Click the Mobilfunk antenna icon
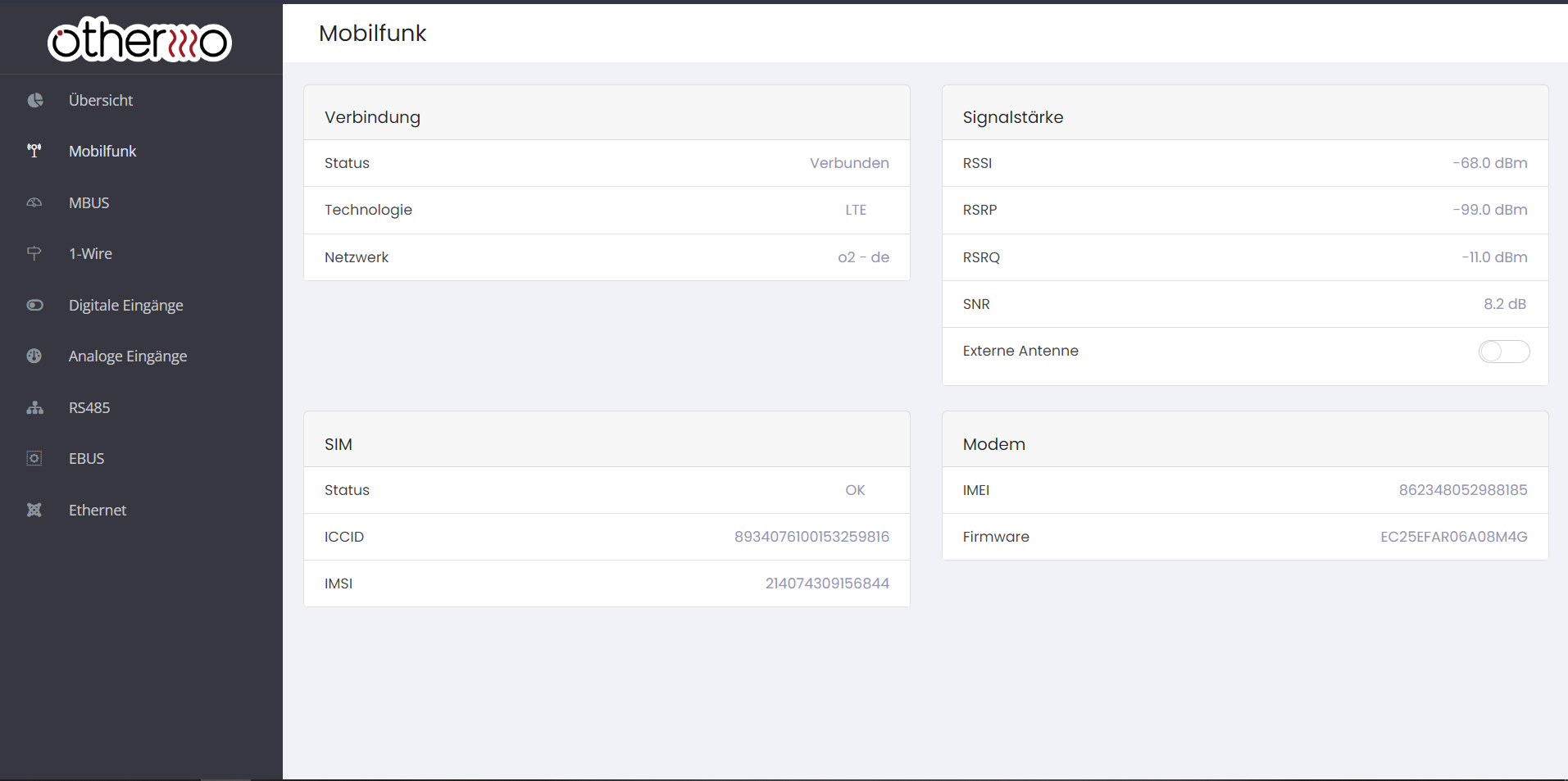Screen dimensions: 1568x781 pyautogui.click(x=34, y=151)
